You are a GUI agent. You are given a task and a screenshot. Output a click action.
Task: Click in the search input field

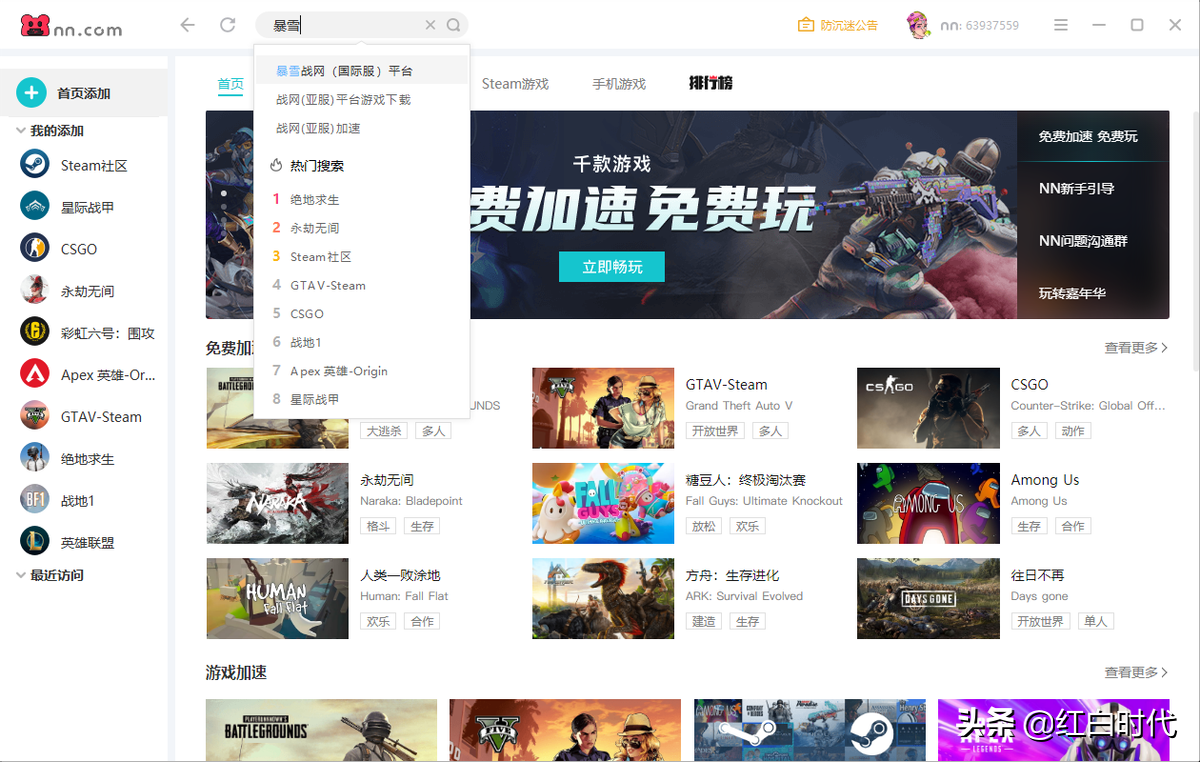(345, 25)
